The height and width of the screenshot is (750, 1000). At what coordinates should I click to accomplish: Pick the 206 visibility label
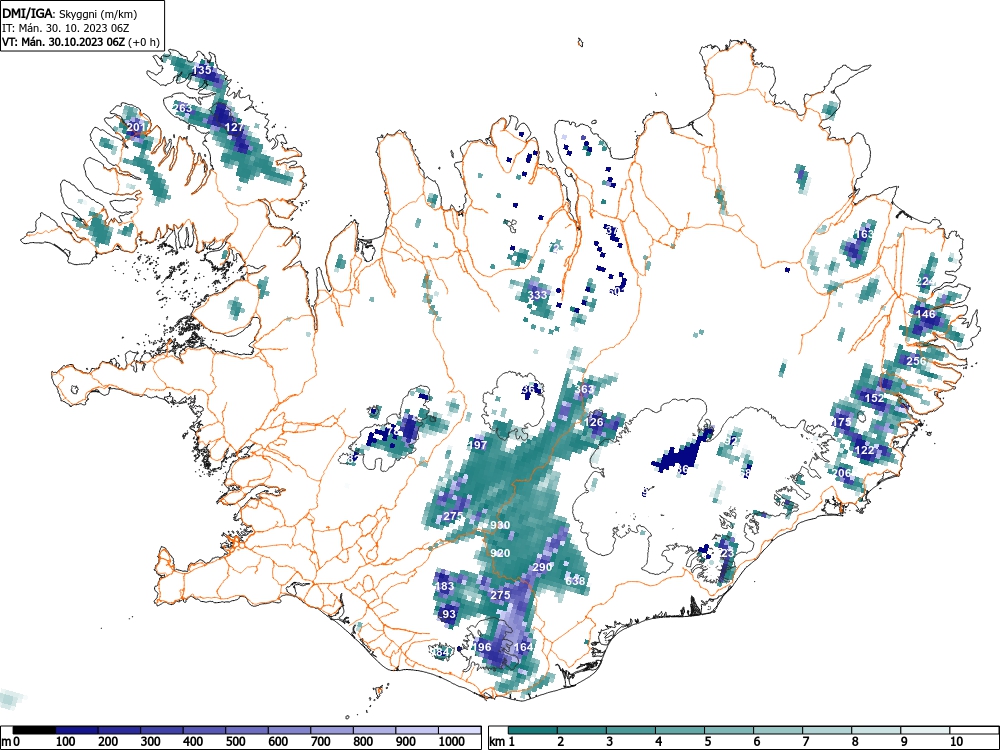(843, 473)
